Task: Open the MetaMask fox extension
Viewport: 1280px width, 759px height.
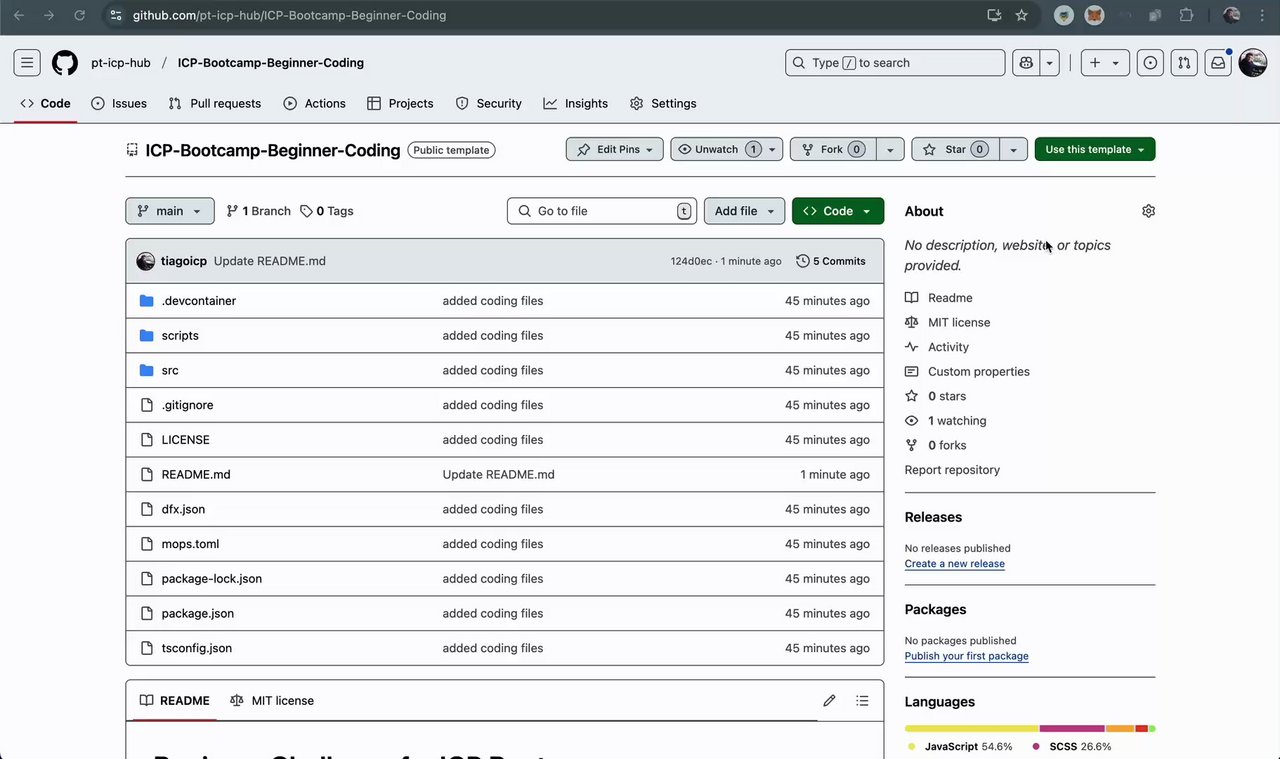Action: point(1095,16)
